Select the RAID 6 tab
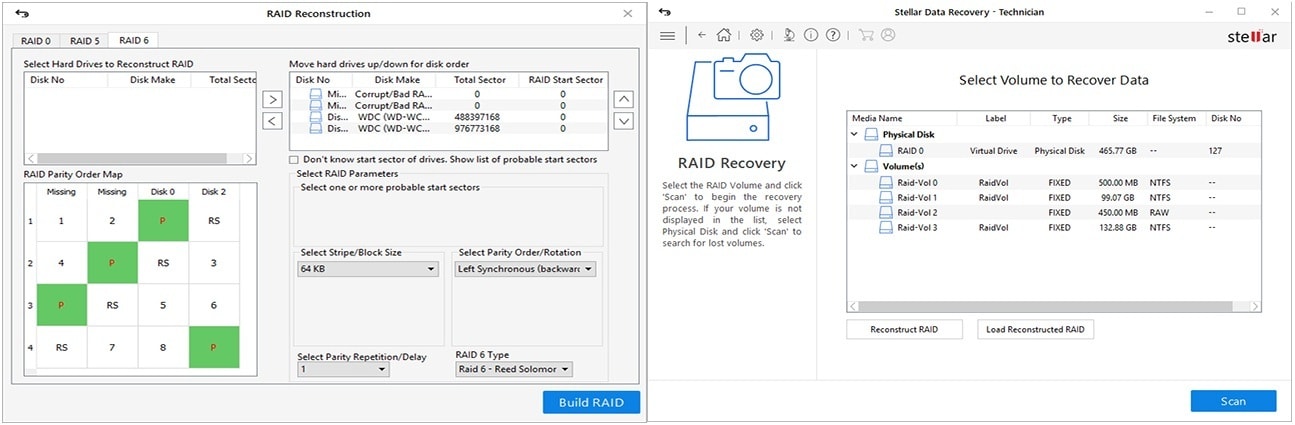The width and height of the screenshot is (1295, 425). (x=132, y=40)
